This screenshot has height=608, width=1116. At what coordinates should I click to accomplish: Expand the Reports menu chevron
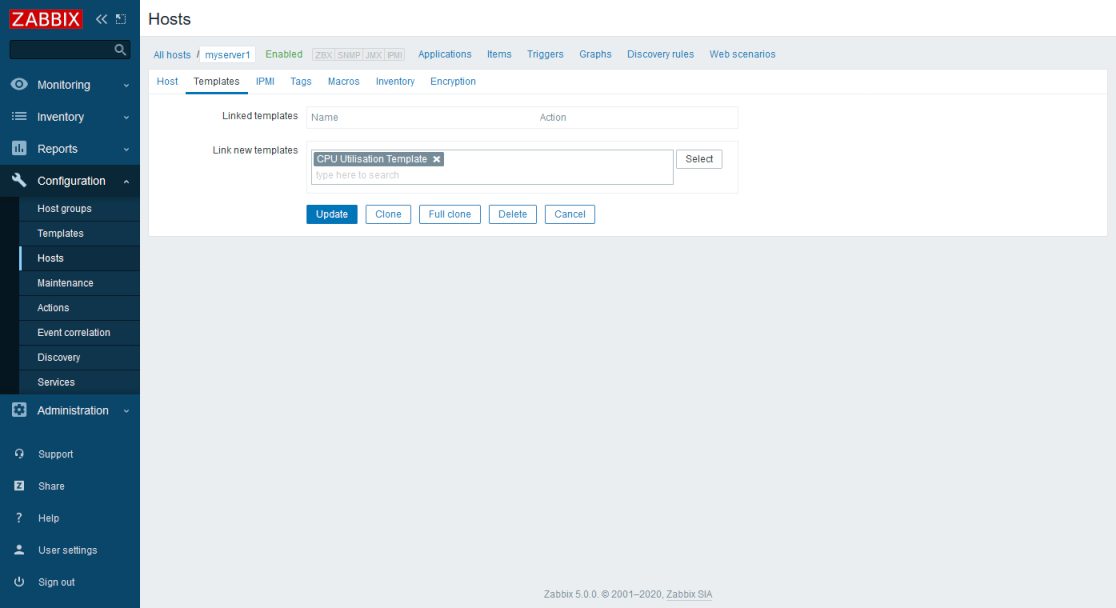(x=126, y=150)
